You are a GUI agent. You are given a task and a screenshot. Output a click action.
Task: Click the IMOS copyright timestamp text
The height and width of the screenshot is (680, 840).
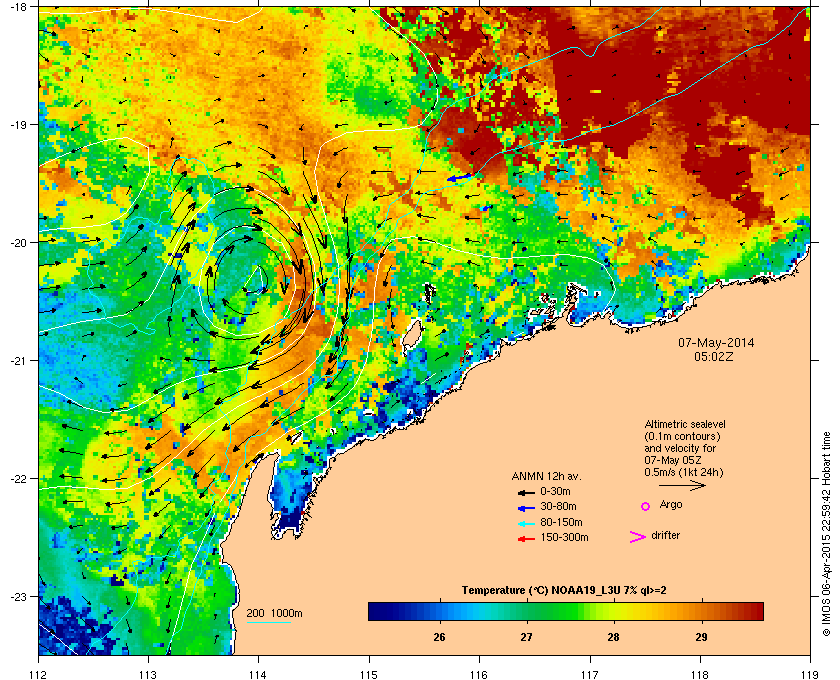point(826,536)
